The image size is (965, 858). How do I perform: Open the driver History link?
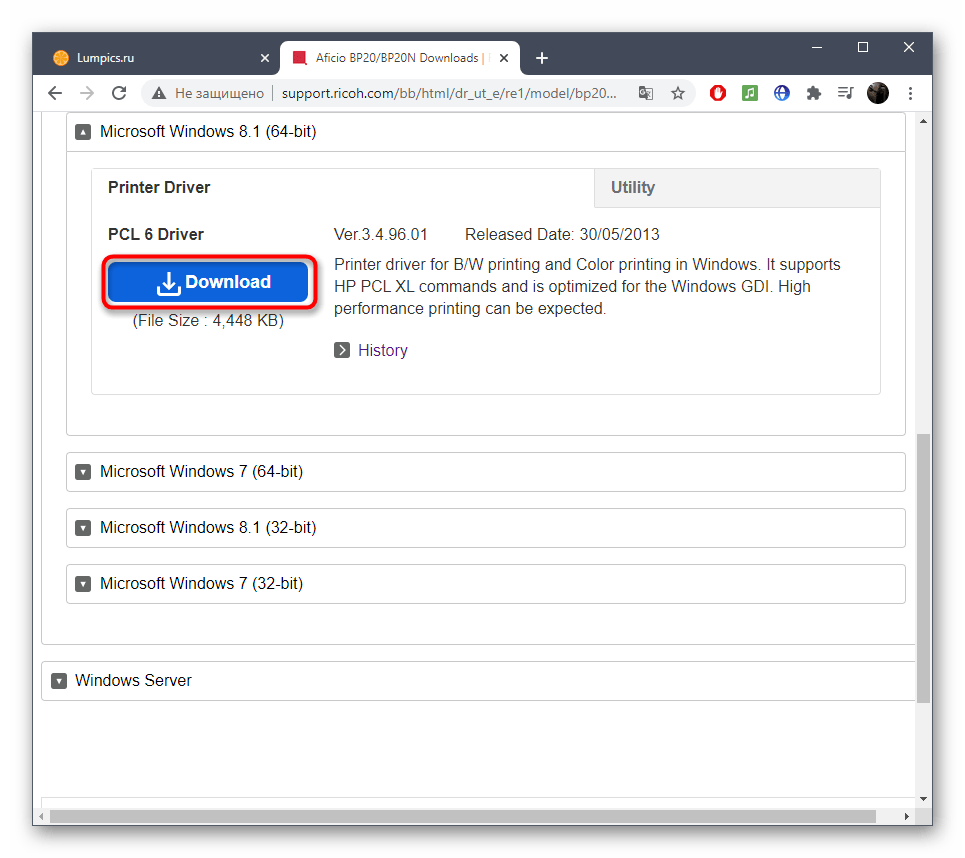[x=382, y=350]
